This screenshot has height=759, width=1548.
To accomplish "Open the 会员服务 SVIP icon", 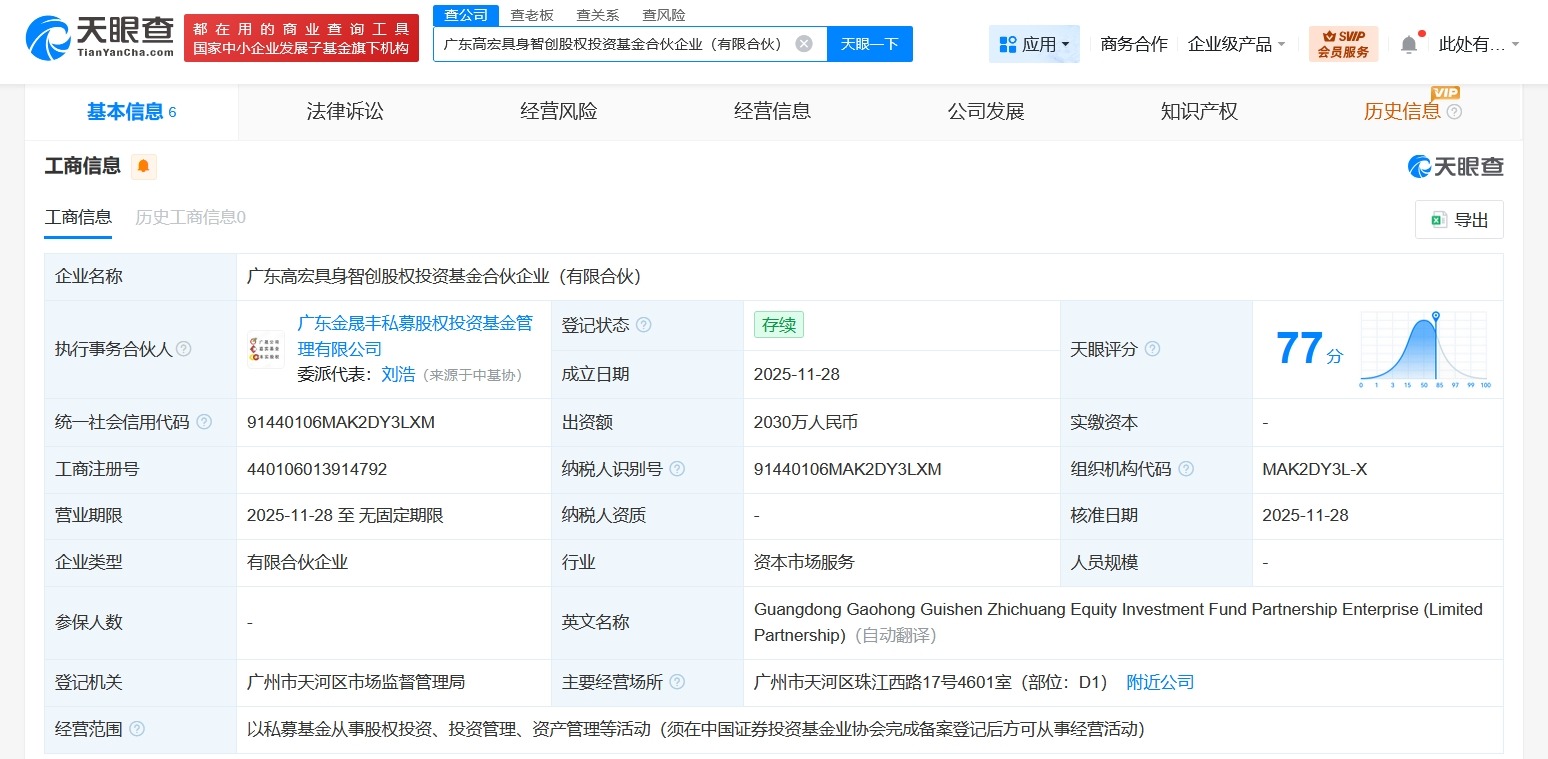I will (1343, 44).
